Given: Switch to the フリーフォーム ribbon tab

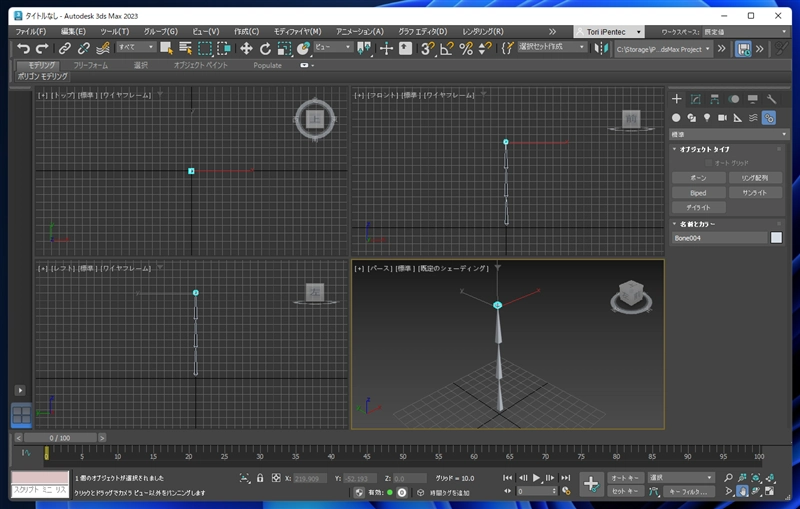Looking at the screenshot, I should tap(91, 65).
